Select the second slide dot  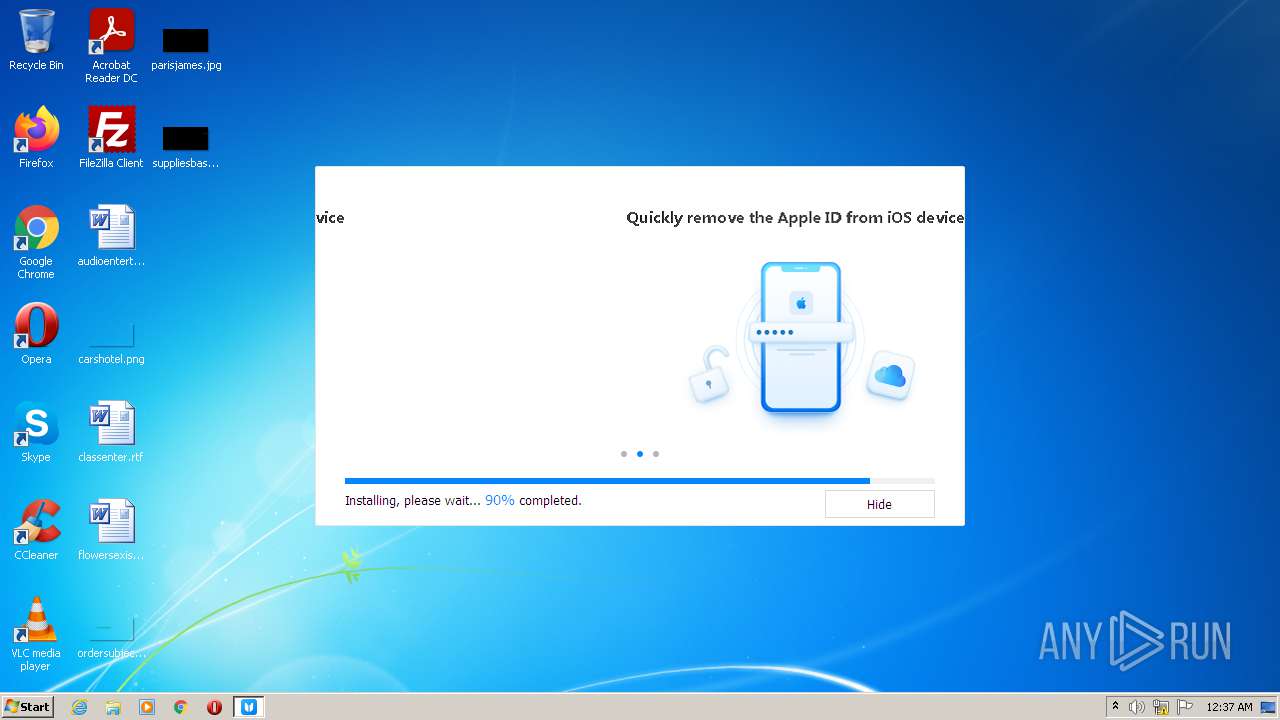[x=640, y=454]
